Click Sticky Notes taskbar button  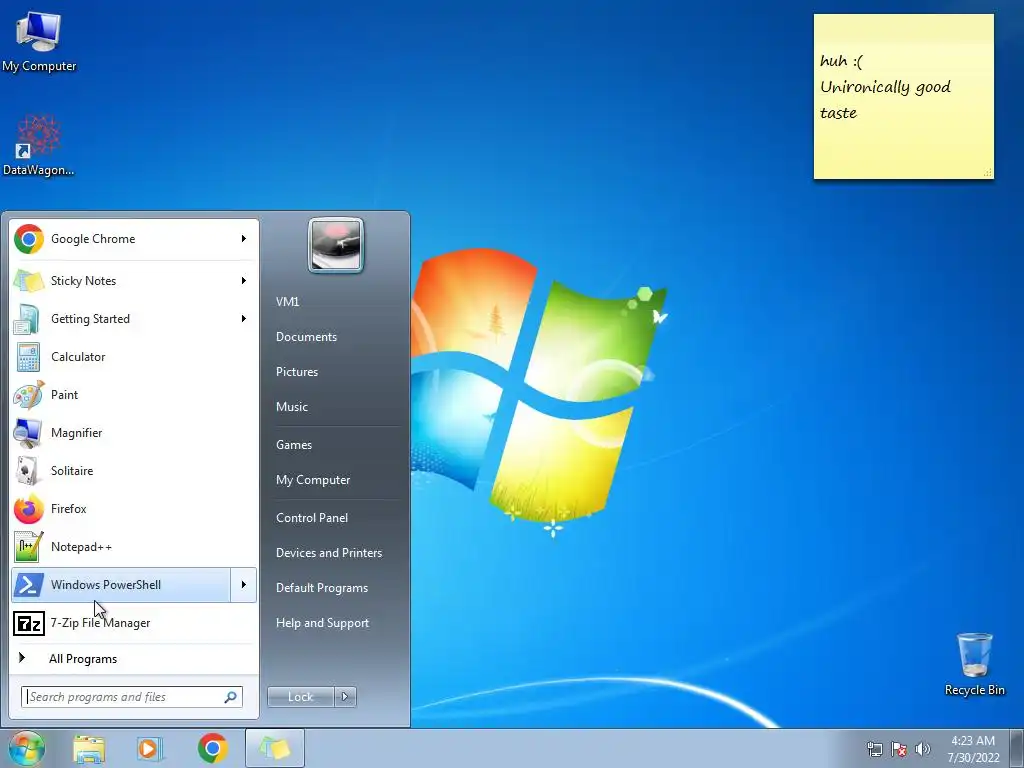click(x=274, y=748)
